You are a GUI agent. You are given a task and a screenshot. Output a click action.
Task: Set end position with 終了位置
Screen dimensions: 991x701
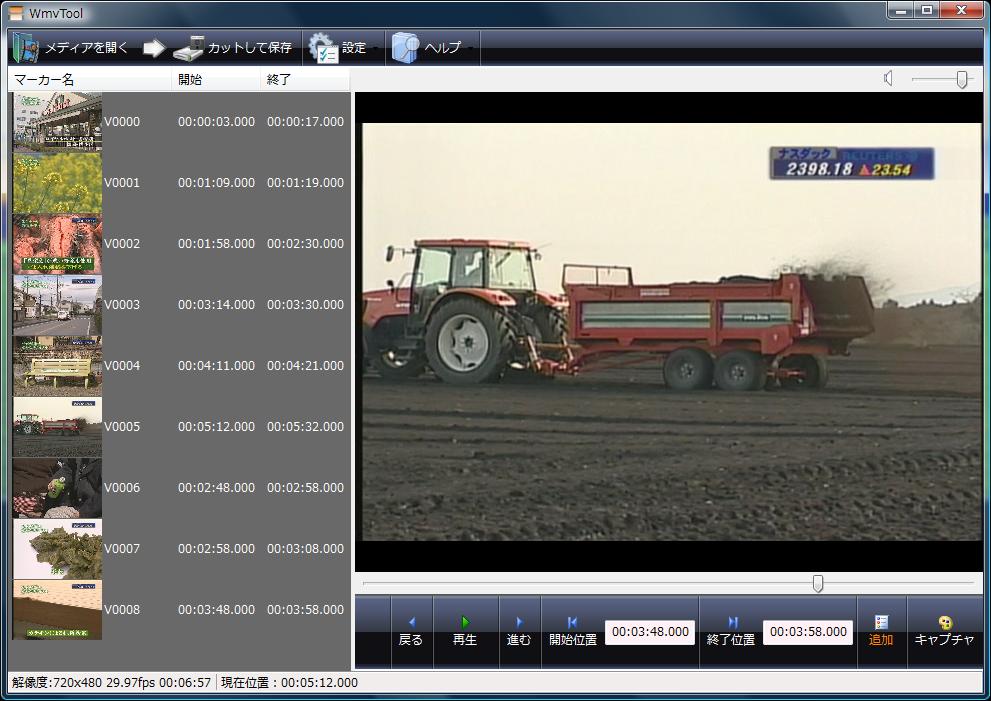point(731,631)
